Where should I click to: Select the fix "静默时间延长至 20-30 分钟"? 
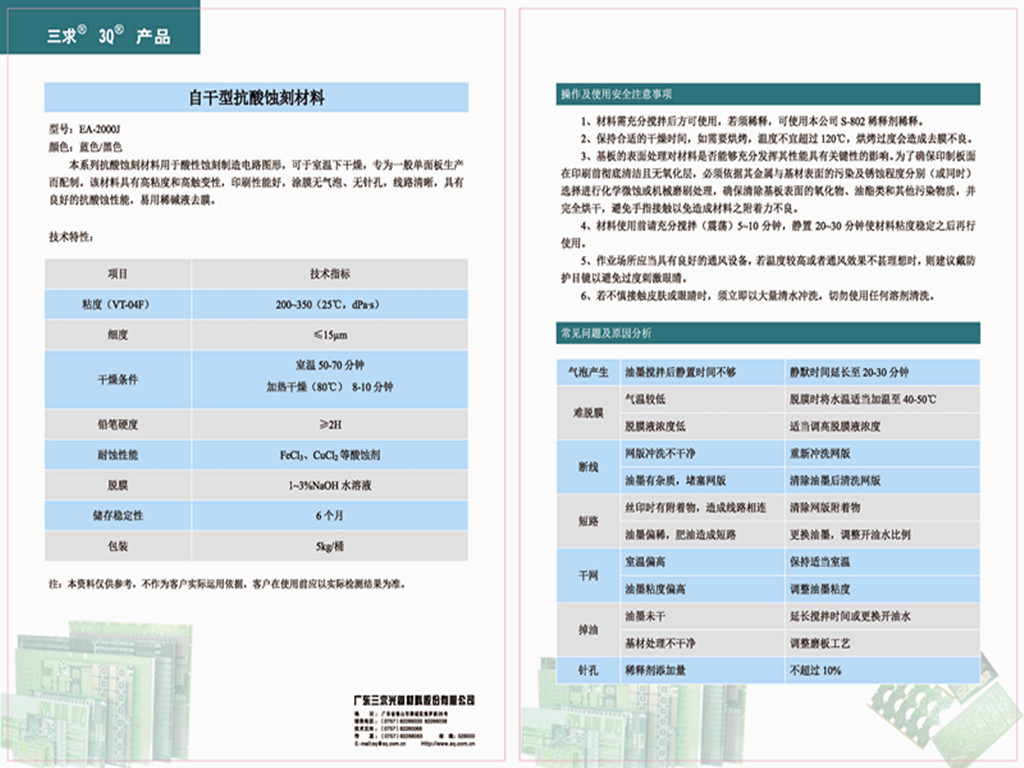point(849,372)
